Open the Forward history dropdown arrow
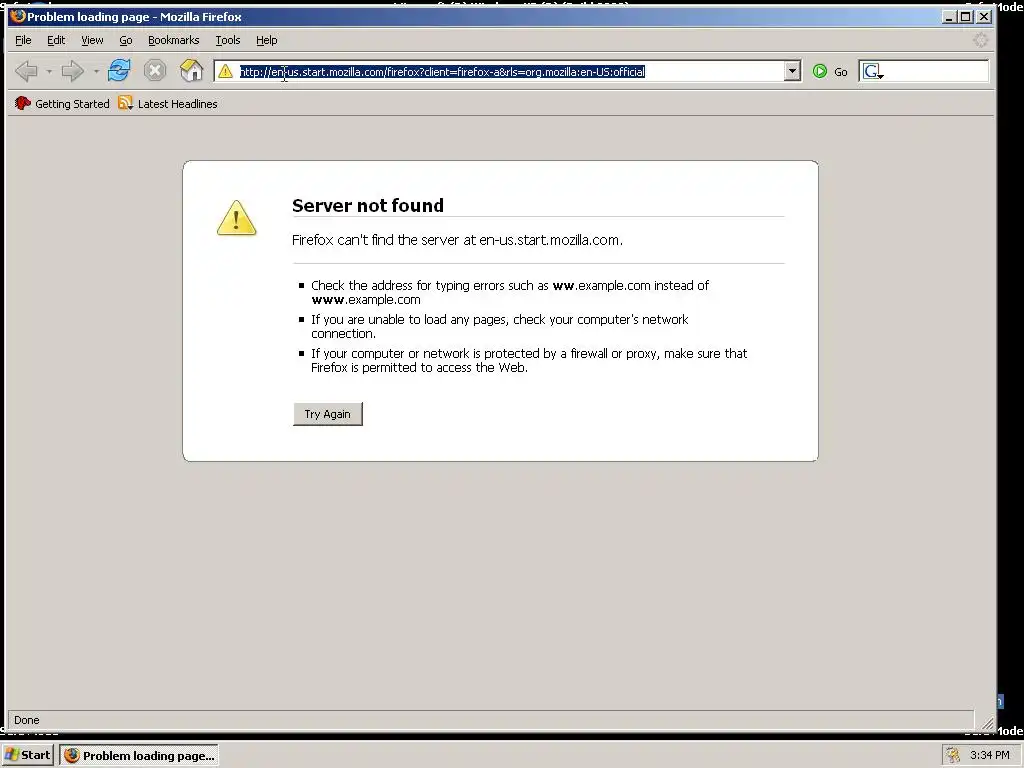This screenshot has width=1024, height=768. [96, 71]
